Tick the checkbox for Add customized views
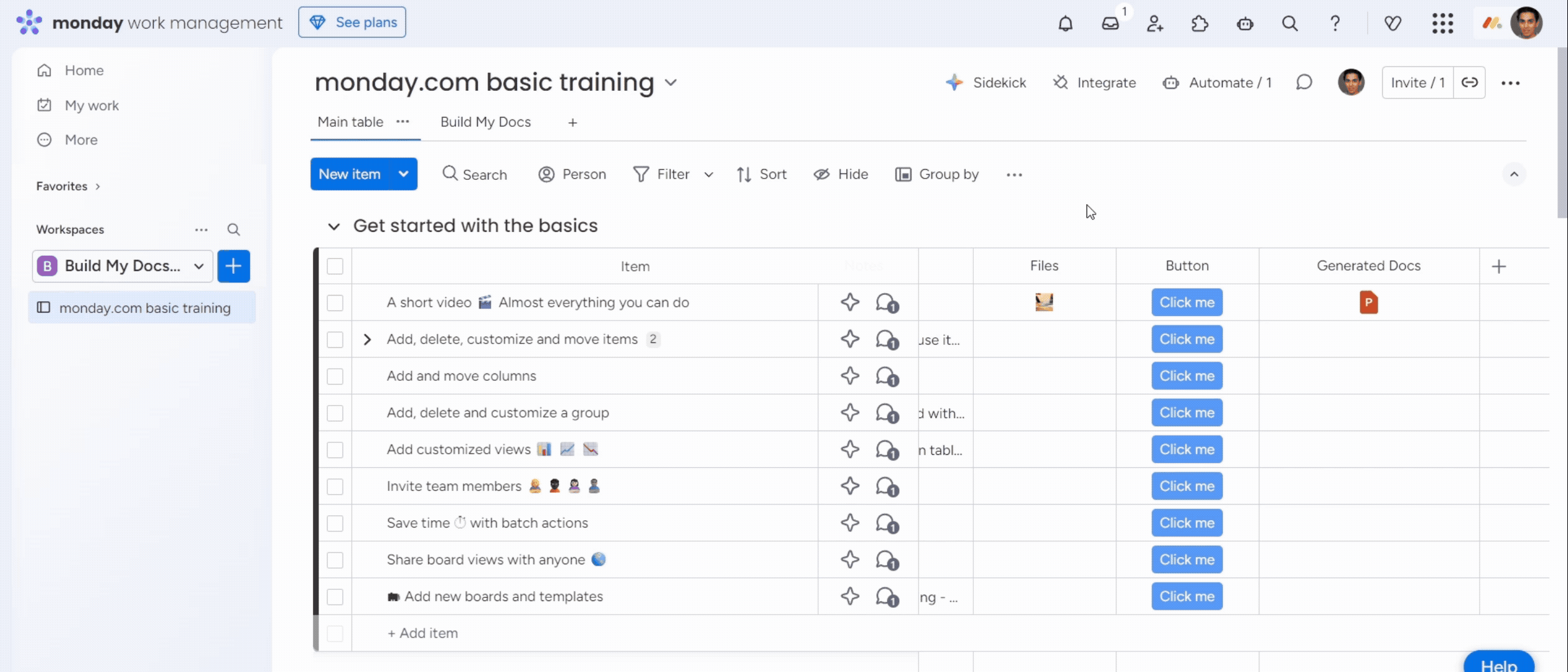1568x672 pixels. point(335,450)
